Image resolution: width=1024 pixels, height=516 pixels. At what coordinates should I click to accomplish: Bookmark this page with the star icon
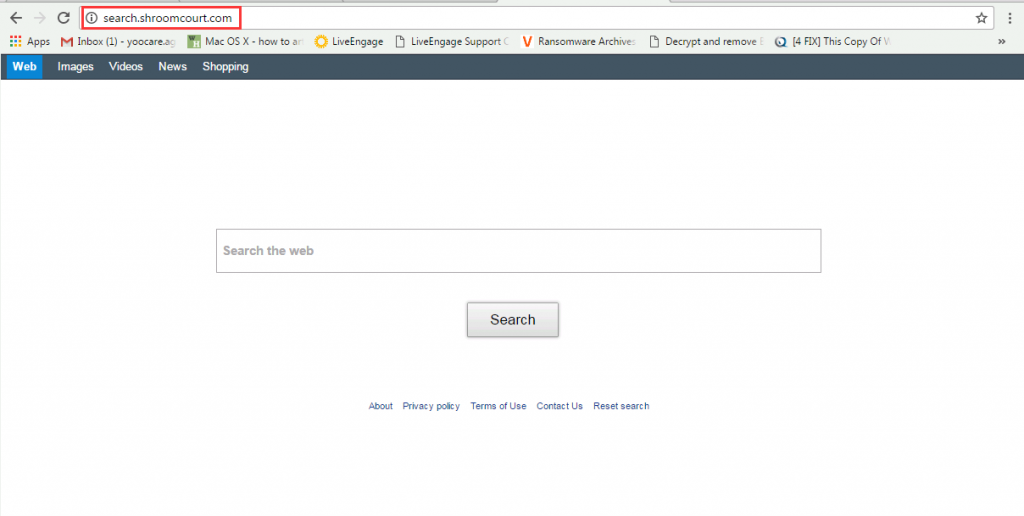pyautogui.click(x=981, y=18)
